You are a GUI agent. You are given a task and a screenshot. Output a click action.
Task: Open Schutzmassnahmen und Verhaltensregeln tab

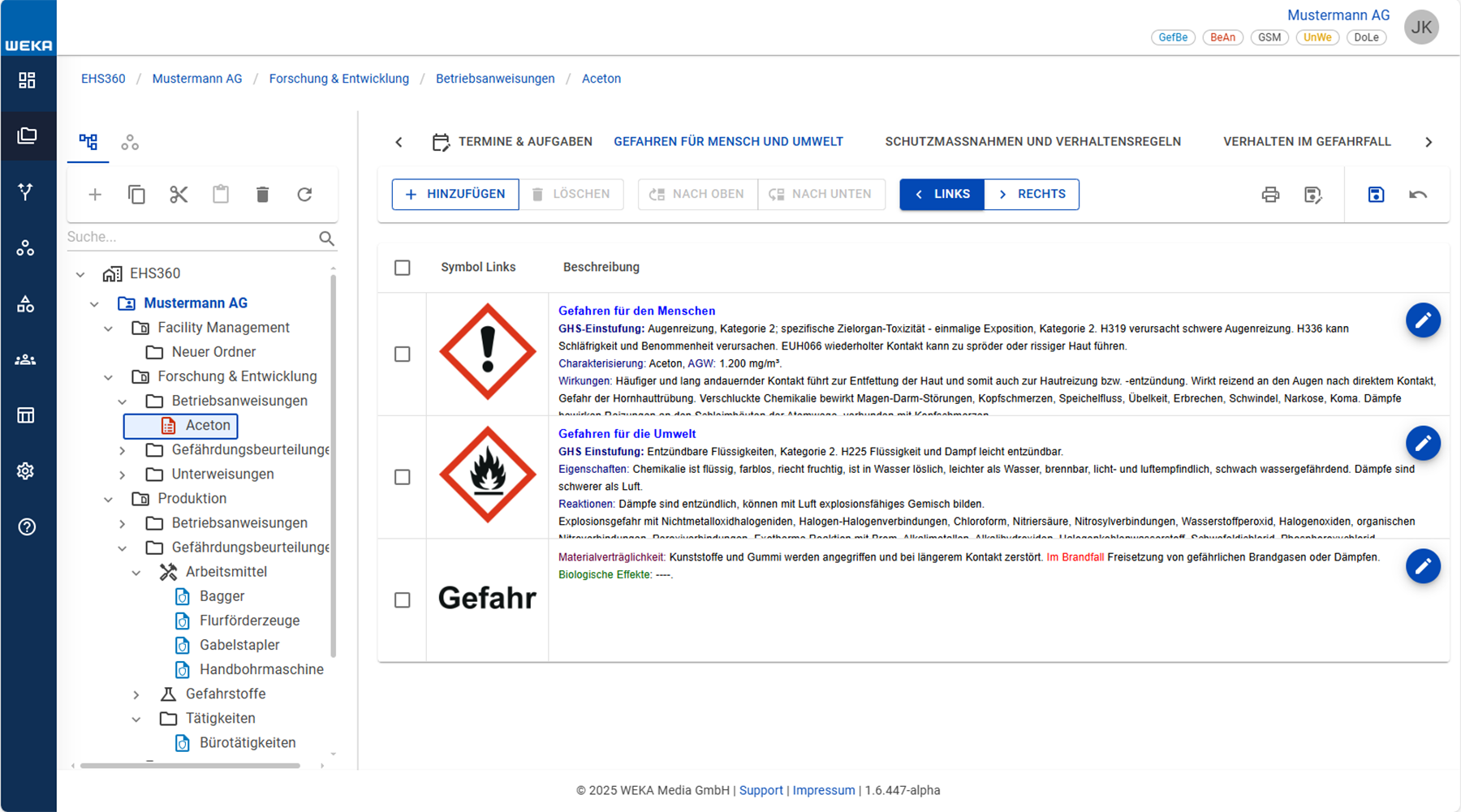(1032, 142)
